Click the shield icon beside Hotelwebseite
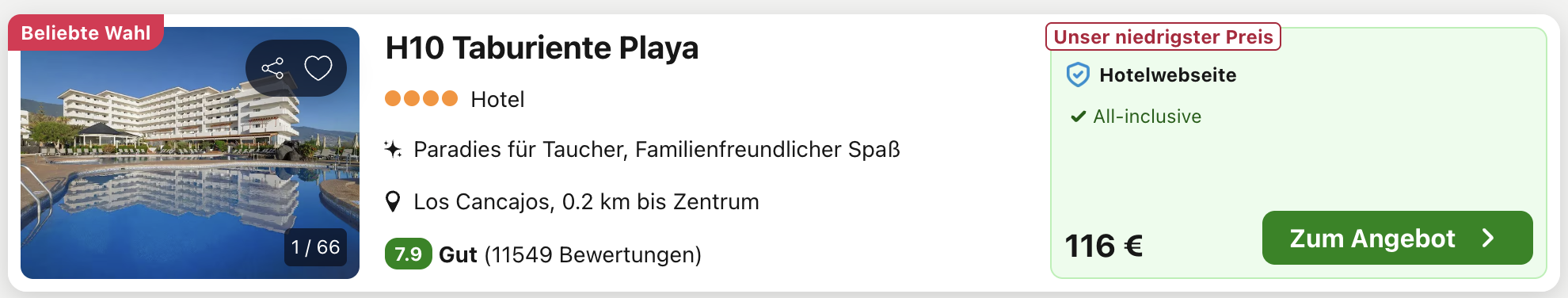 click(x=1078, y=74)
